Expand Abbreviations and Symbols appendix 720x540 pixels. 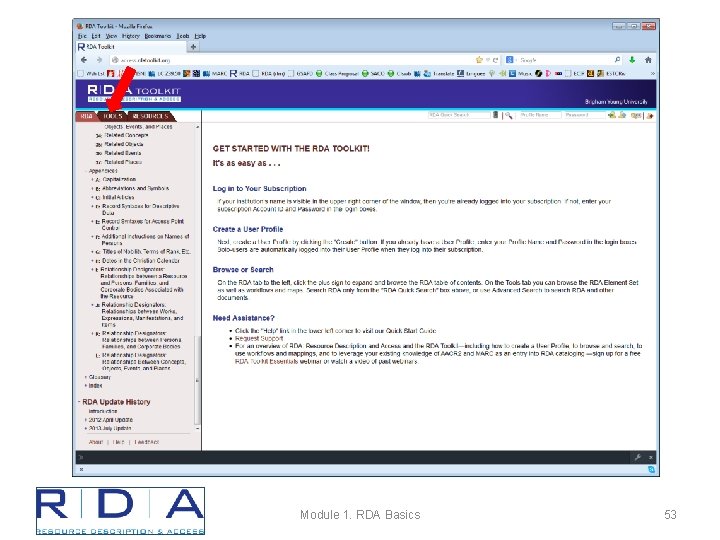tap(93, 188)
